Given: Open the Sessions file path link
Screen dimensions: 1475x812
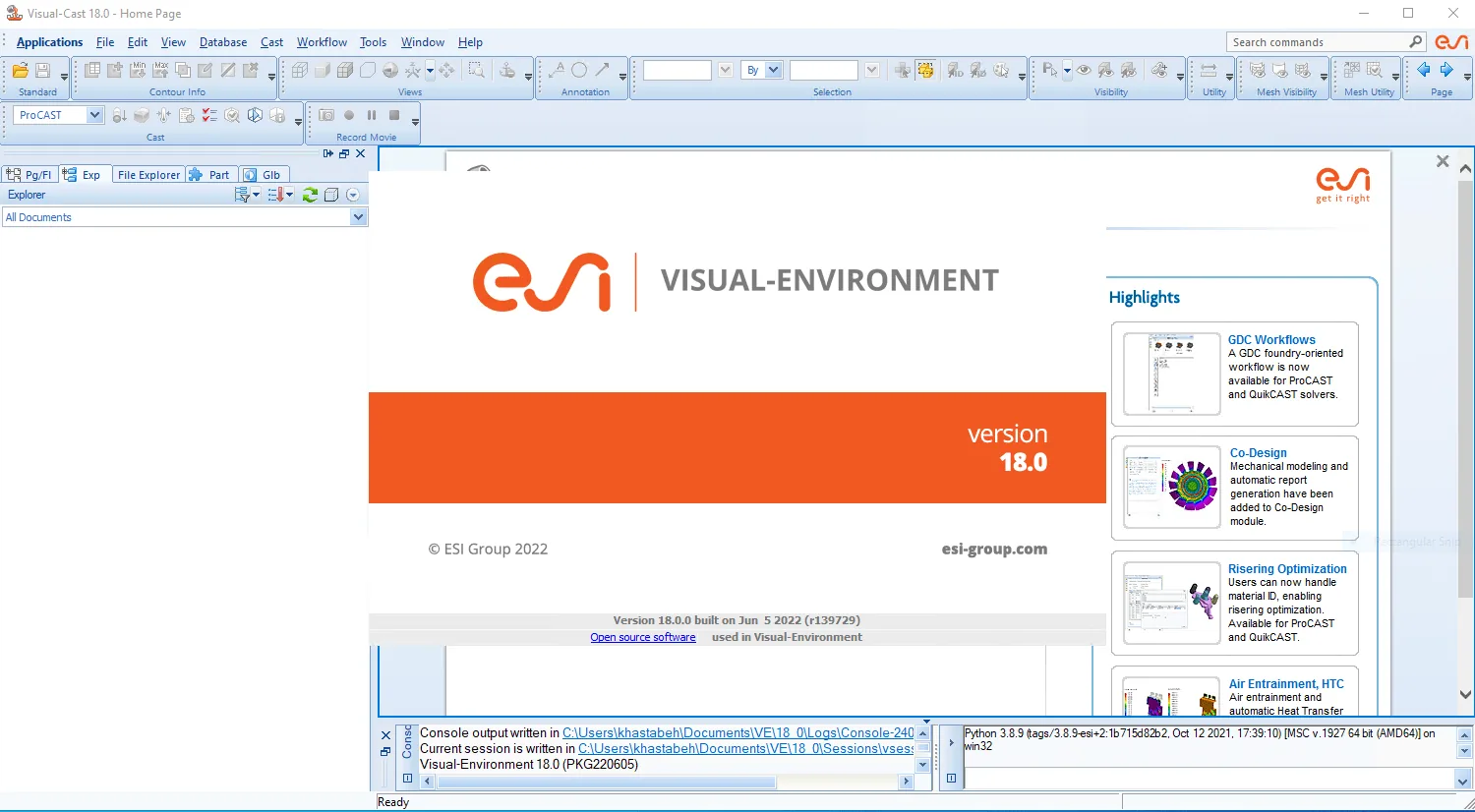Looking at the screenshot, I should (746, 748).
